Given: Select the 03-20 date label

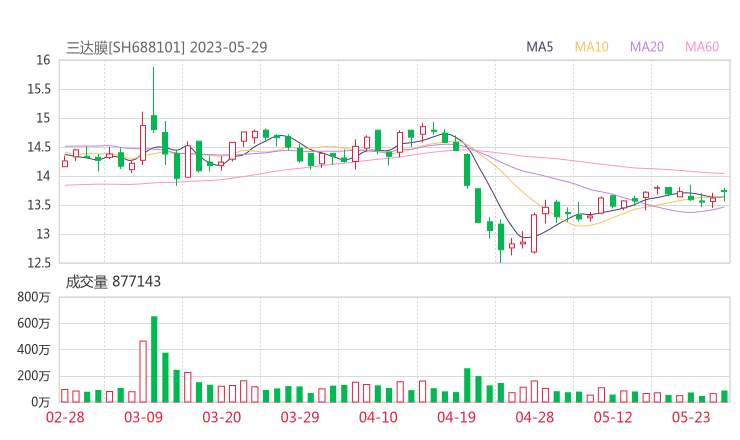Looking at the screenshot, I should click(x=222, y=417).
